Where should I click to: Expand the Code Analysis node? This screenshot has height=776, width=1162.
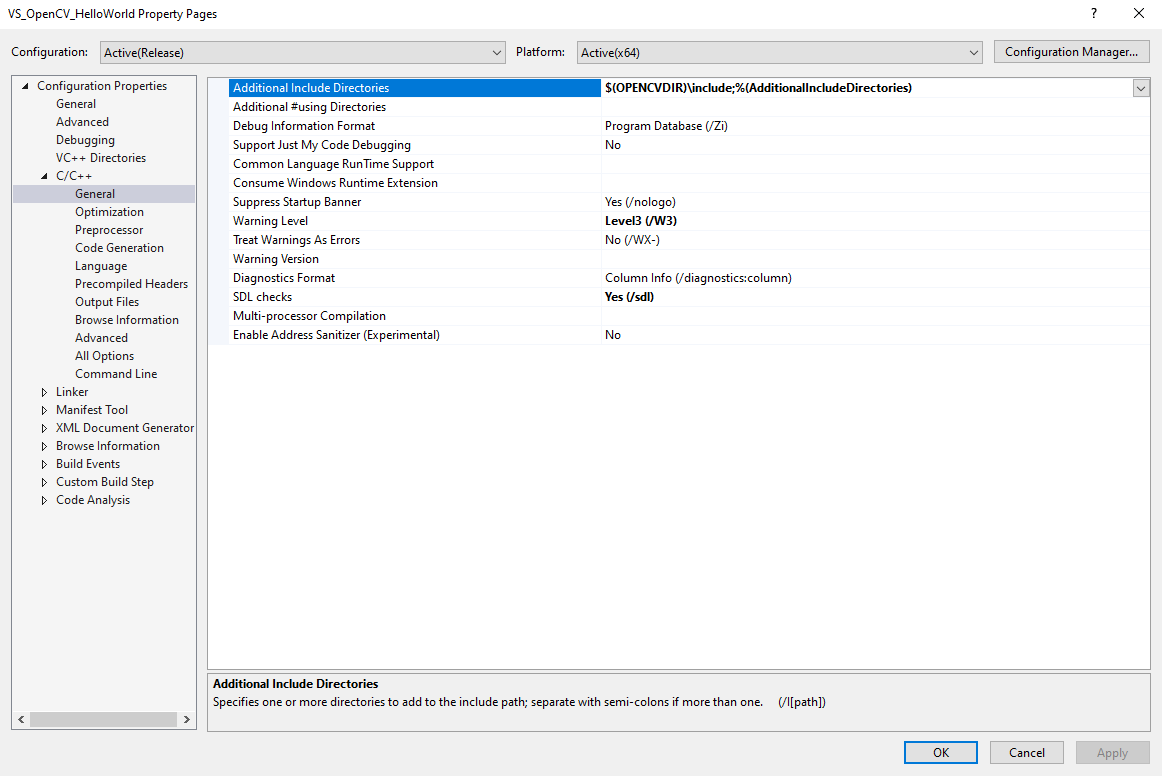[44, 500]
